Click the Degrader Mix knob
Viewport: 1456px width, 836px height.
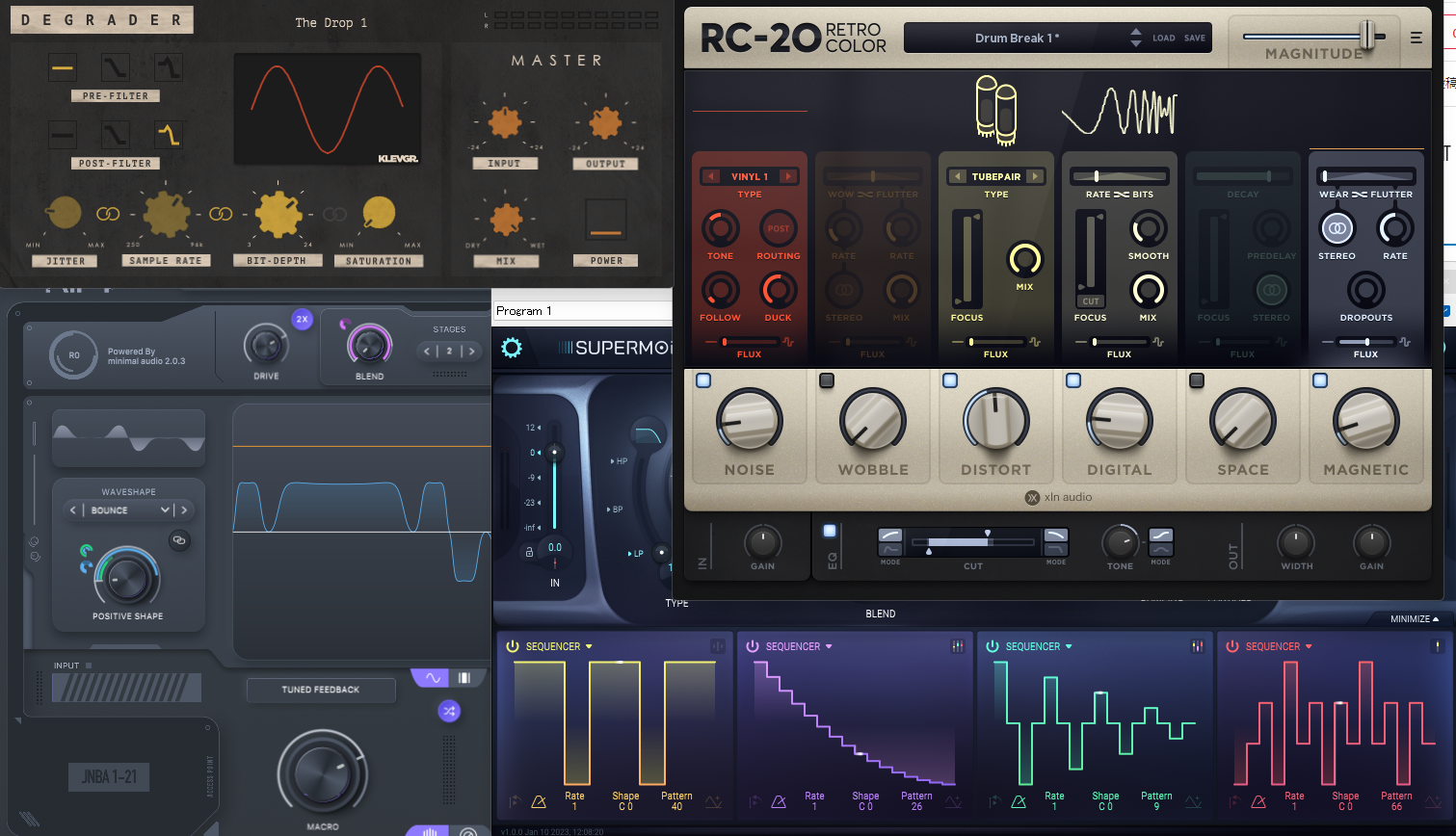(506, 219)
